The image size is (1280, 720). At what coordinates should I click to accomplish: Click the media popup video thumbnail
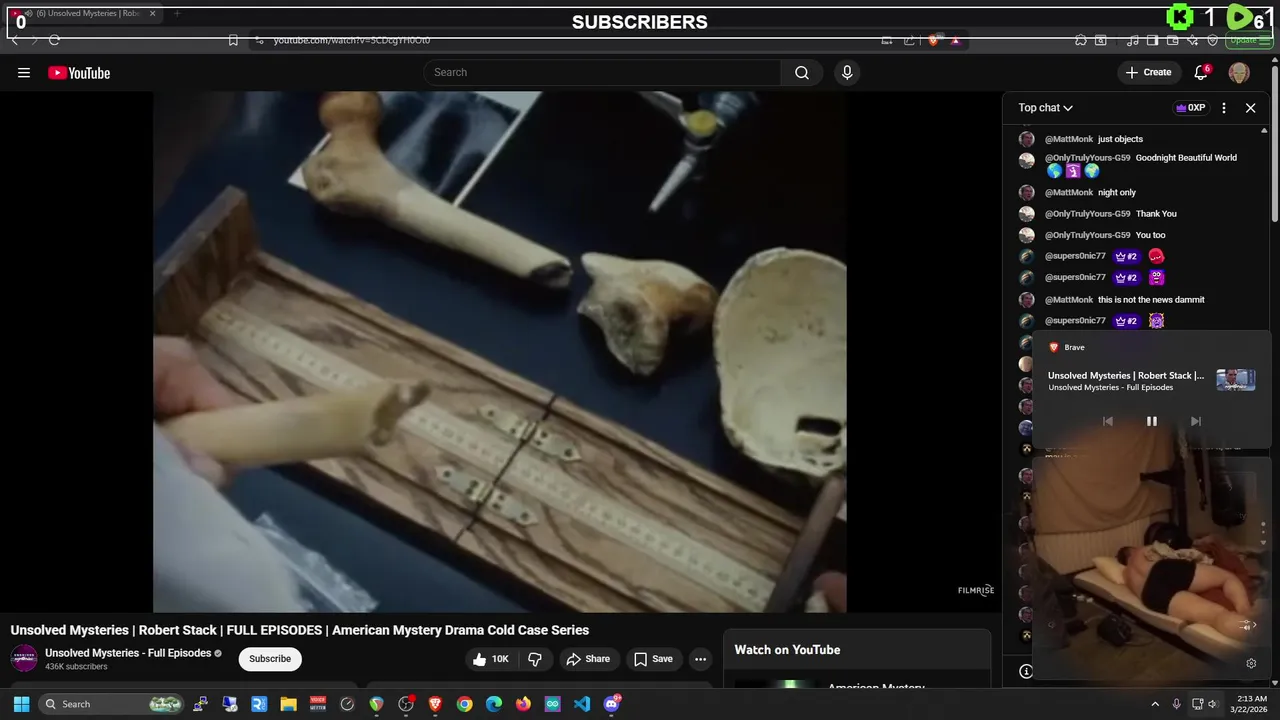click(x=1235, y=380)
